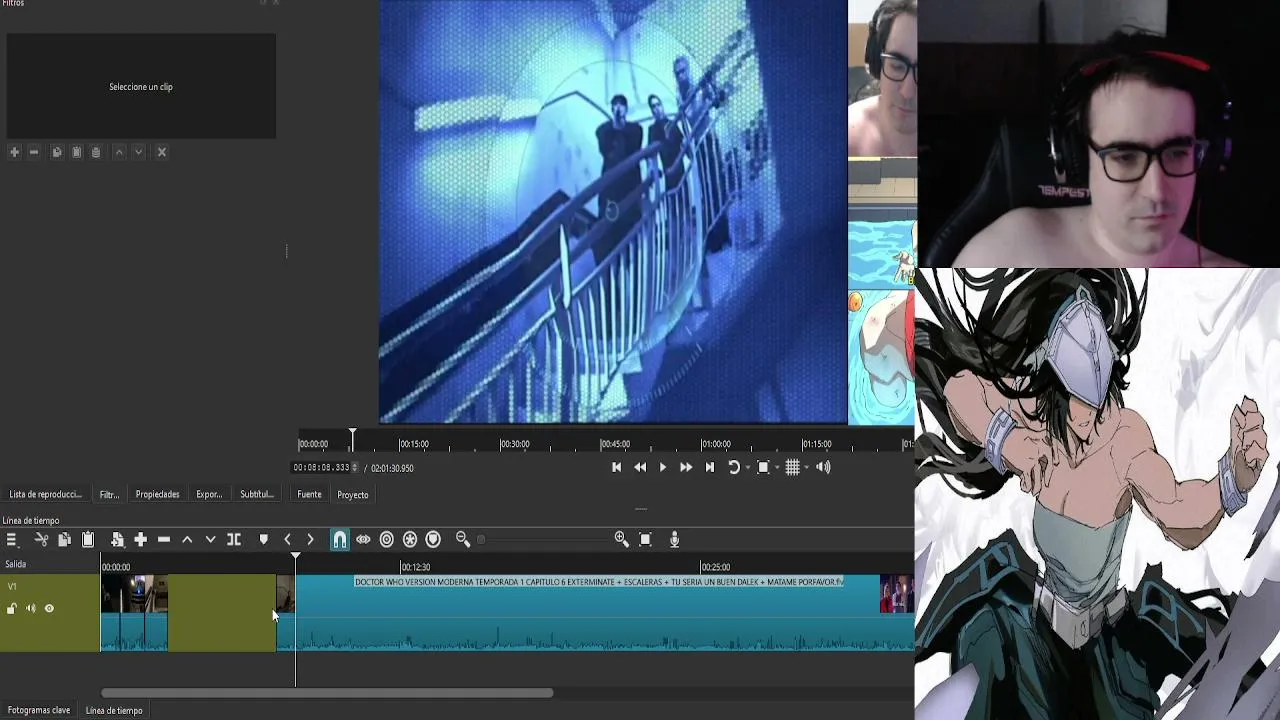This screenshot has width=1280, height=720.
Task: Zoom in the timeline
Action: [622, 540]
